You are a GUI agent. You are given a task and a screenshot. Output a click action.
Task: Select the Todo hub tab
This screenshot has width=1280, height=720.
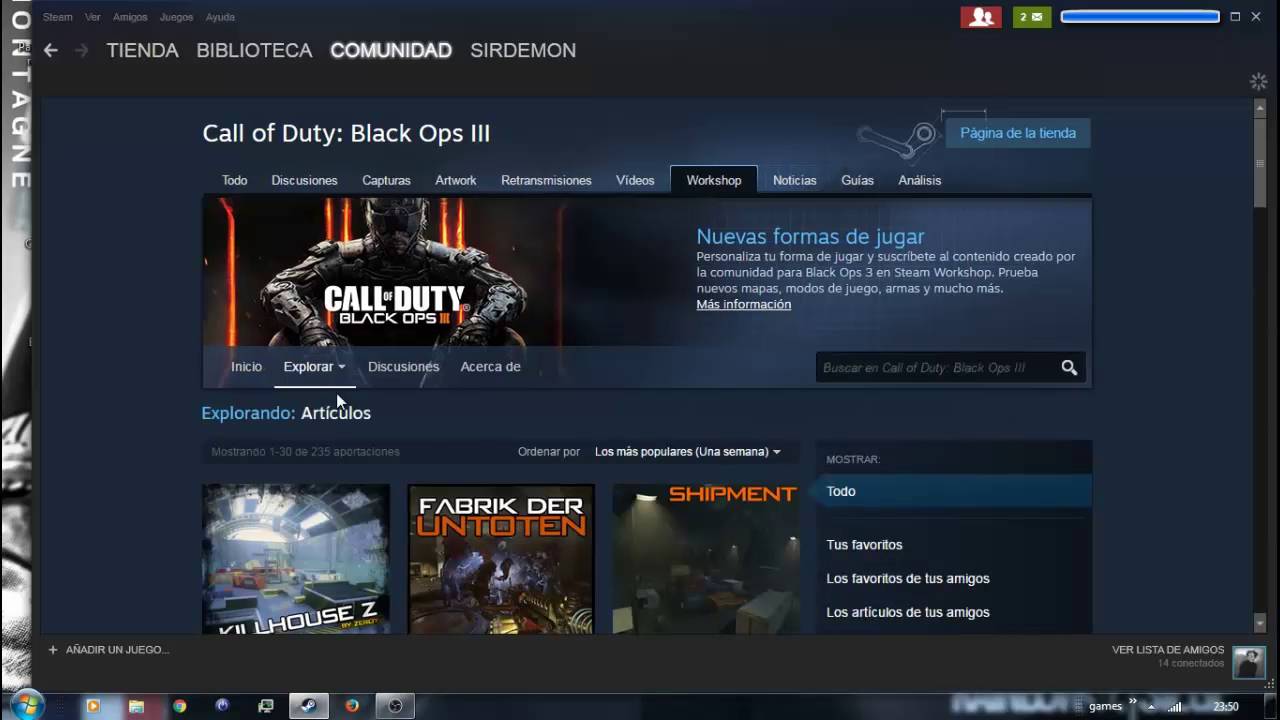click(x=235, y=180)
